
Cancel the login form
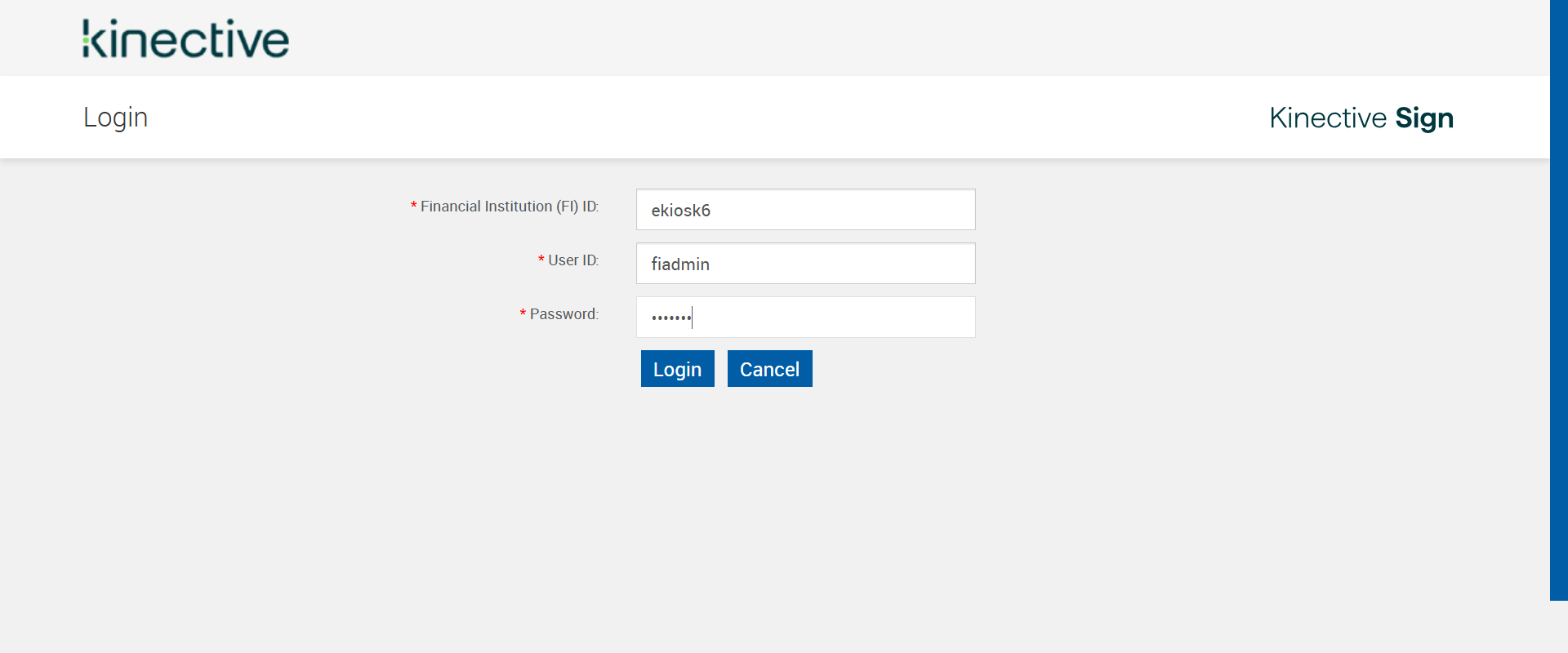pyautogui.click(x=769, y=369)
